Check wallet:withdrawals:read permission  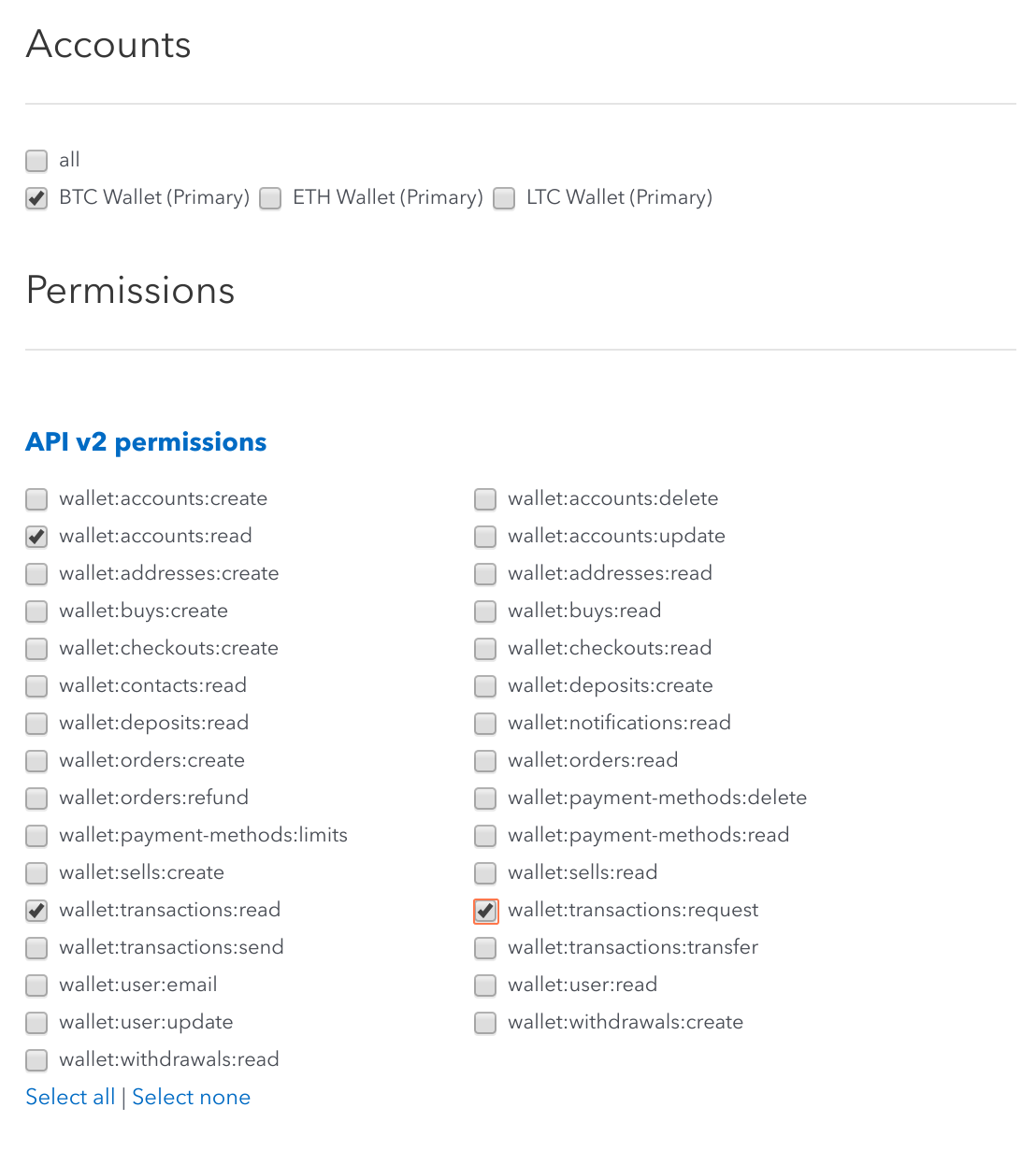pyautogui.click(x=36, y=1060)
